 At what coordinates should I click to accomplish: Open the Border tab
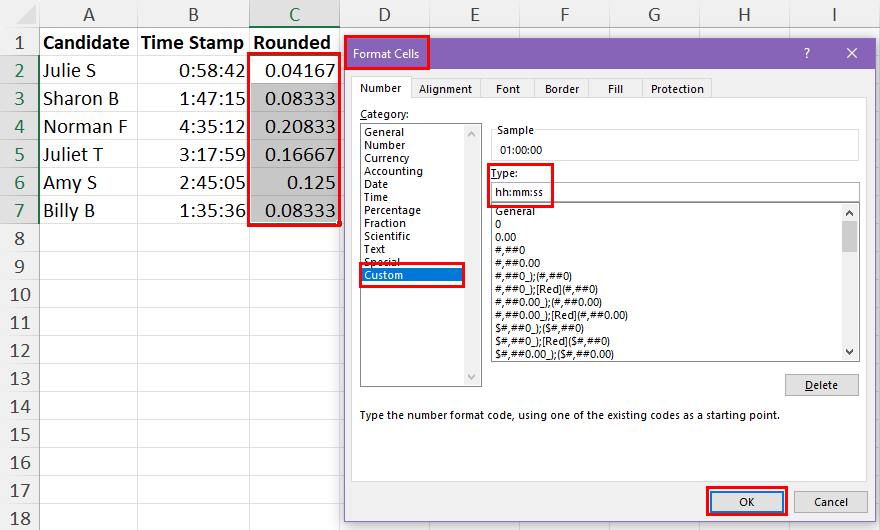pyautogui.click(x=562, y=89)
